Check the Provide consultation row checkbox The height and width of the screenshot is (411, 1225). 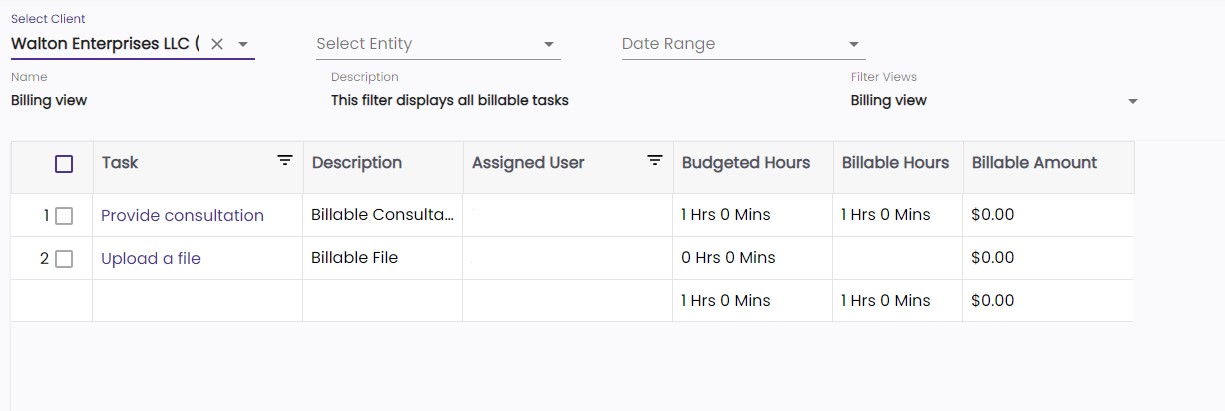tap(64, 216)
